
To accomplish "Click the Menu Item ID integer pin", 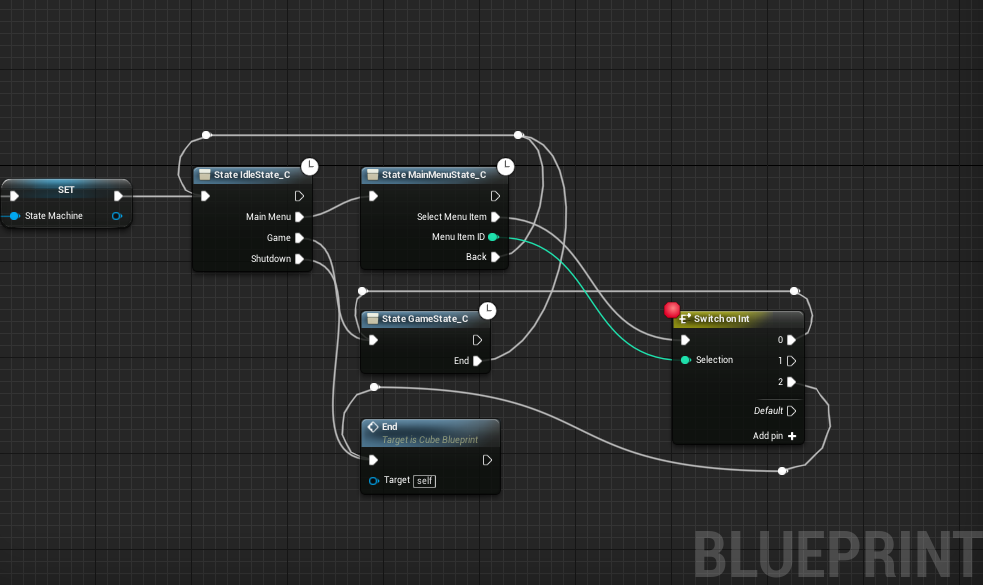I will point(493,237).
